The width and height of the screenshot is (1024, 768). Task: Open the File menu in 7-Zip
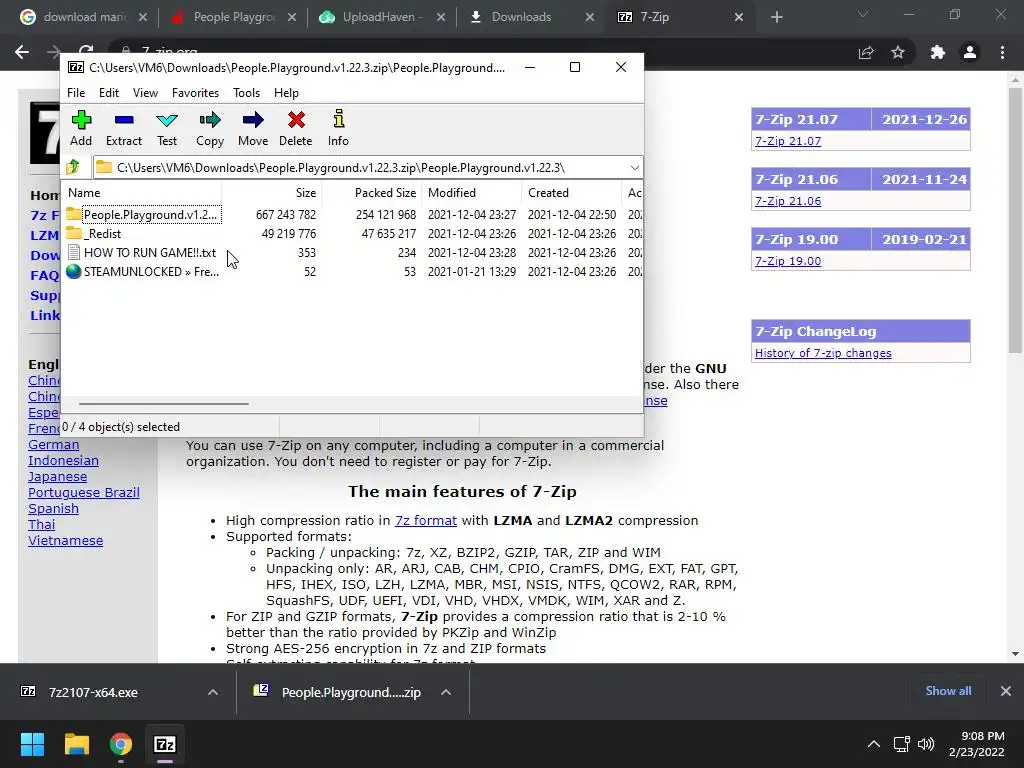(76, 93)
